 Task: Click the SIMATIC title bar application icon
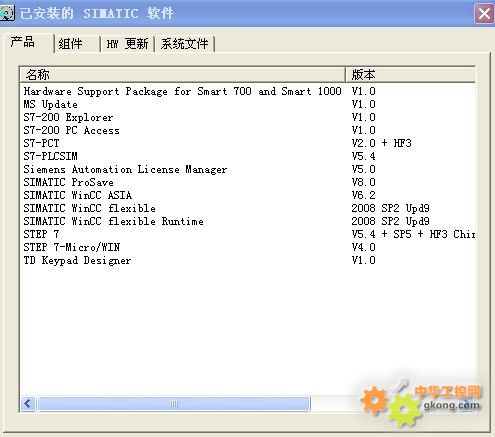(x=7, y=13)
